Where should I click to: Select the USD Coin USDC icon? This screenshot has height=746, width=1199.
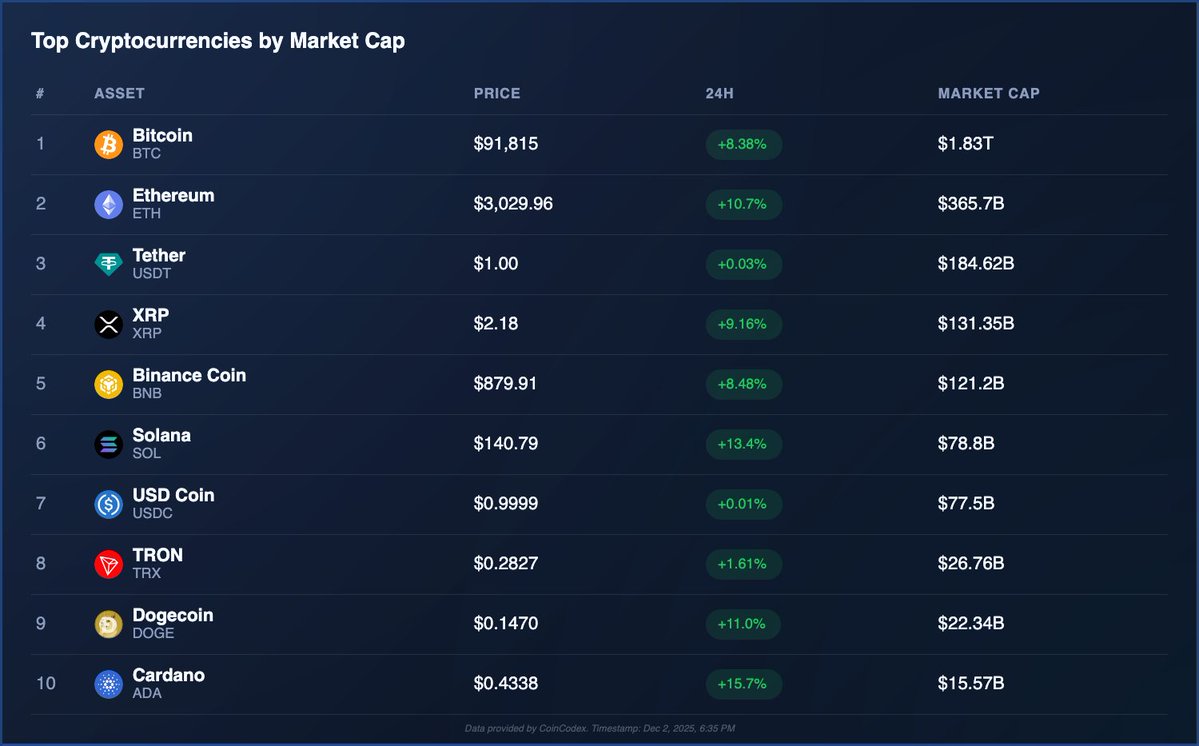coord(108,504)
